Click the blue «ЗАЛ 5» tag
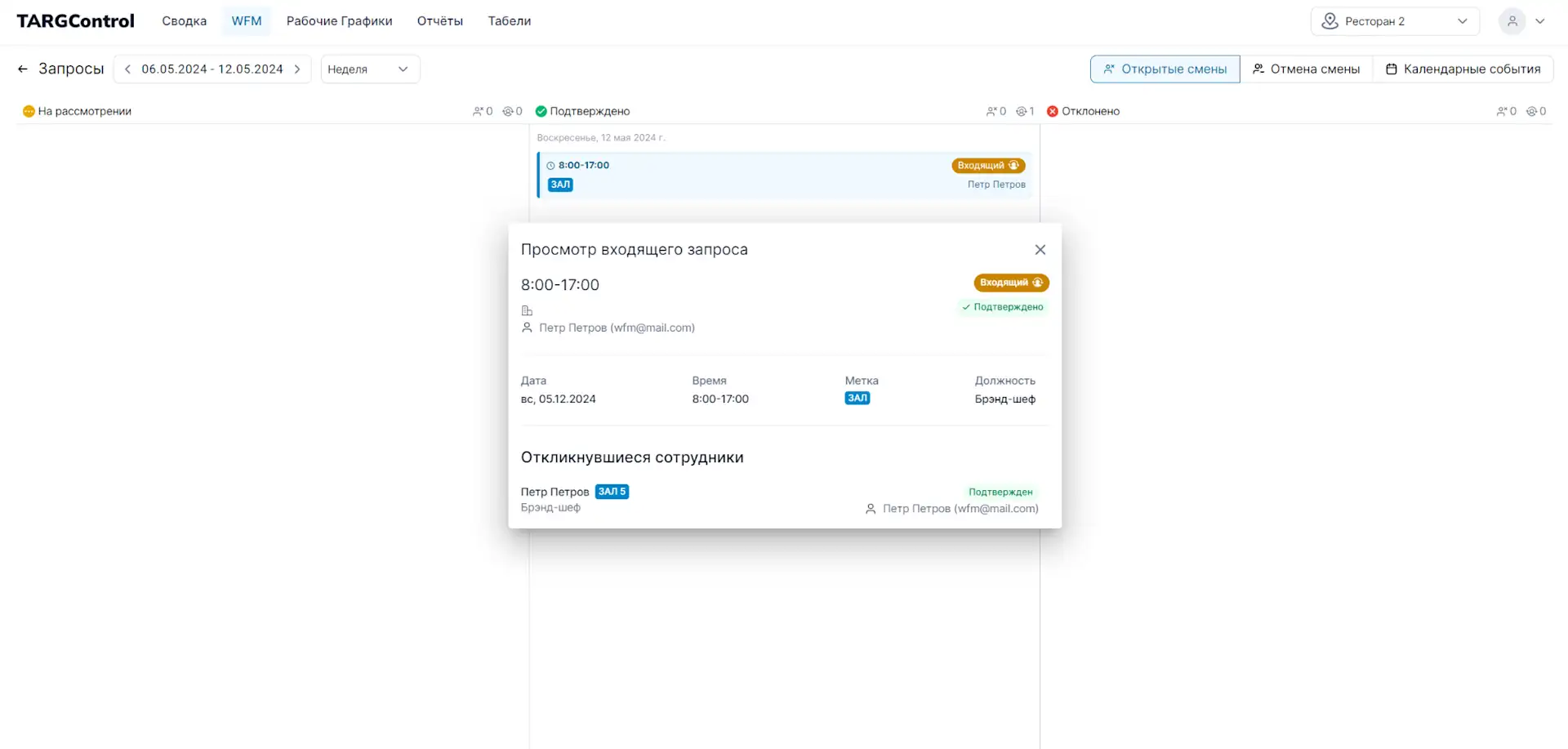 [x=612, y=491]
